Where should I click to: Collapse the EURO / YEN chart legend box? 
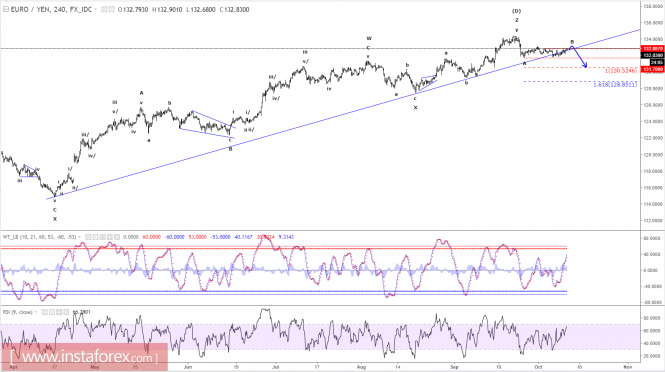pyautogui.click(x=6, y=9)
